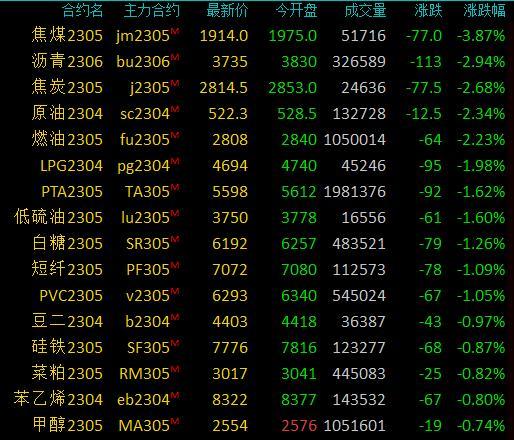Image resolution: width=514 pixels, height=440 pixels.
Task: Select the 焦炭2305 contract name
Action: click(x=67, y=87)
